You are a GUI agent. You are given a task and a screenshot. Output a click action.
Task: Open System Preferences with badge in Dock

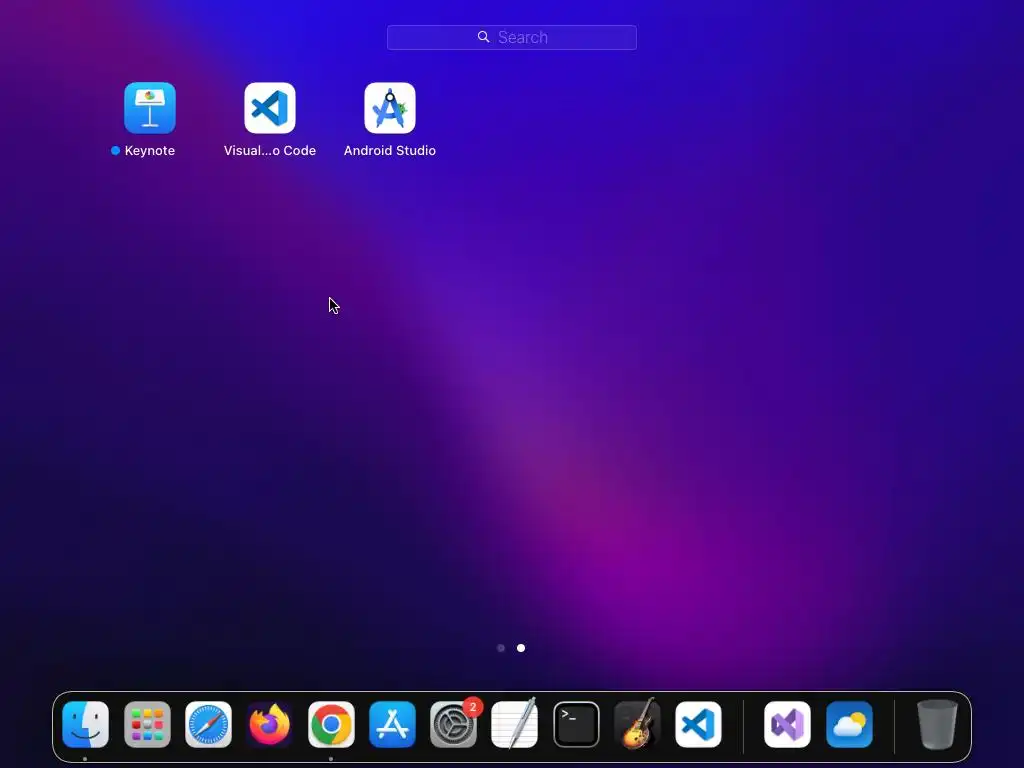click(453, 724)
